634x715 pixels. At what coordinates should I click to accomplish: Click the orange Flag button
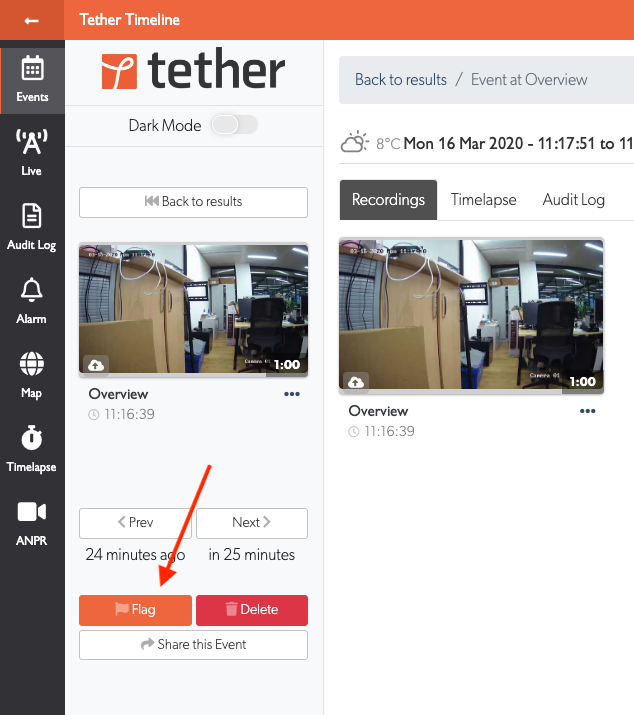coord(135,610)
